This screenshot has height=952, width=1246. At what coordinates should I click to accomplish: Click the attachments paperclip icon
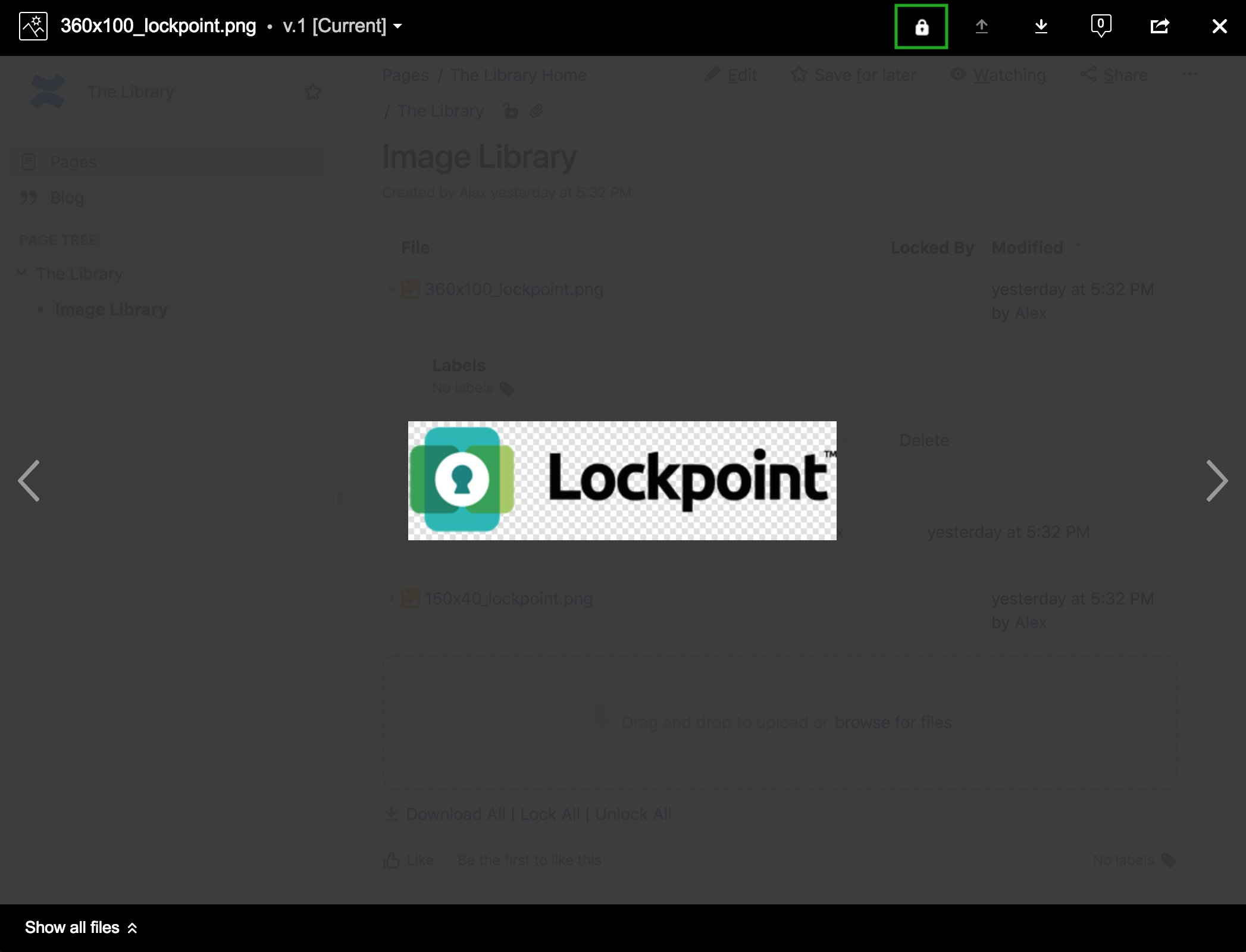point(536,111)
